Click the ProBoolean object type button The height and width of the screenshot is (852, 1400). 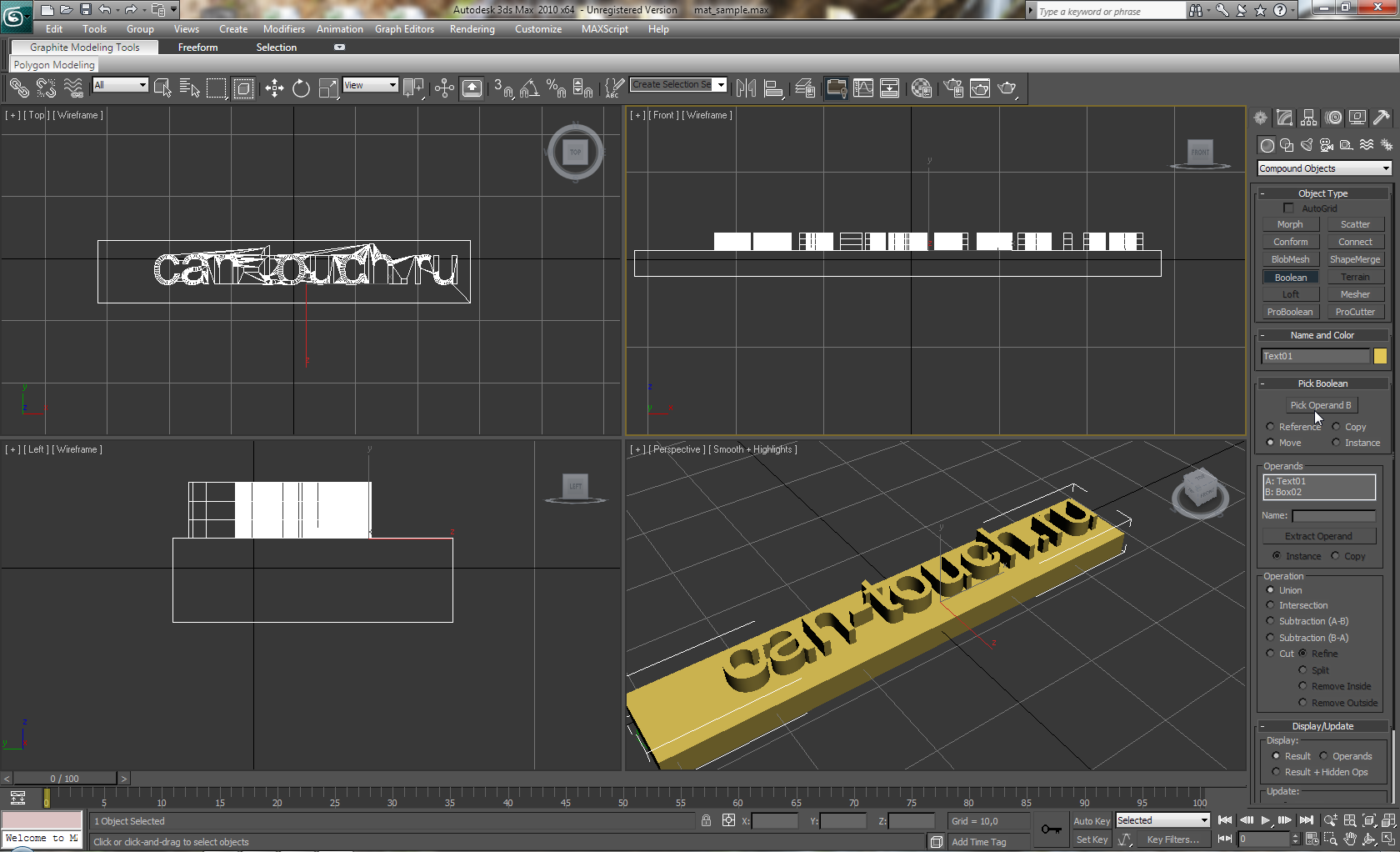[1290, 312]
